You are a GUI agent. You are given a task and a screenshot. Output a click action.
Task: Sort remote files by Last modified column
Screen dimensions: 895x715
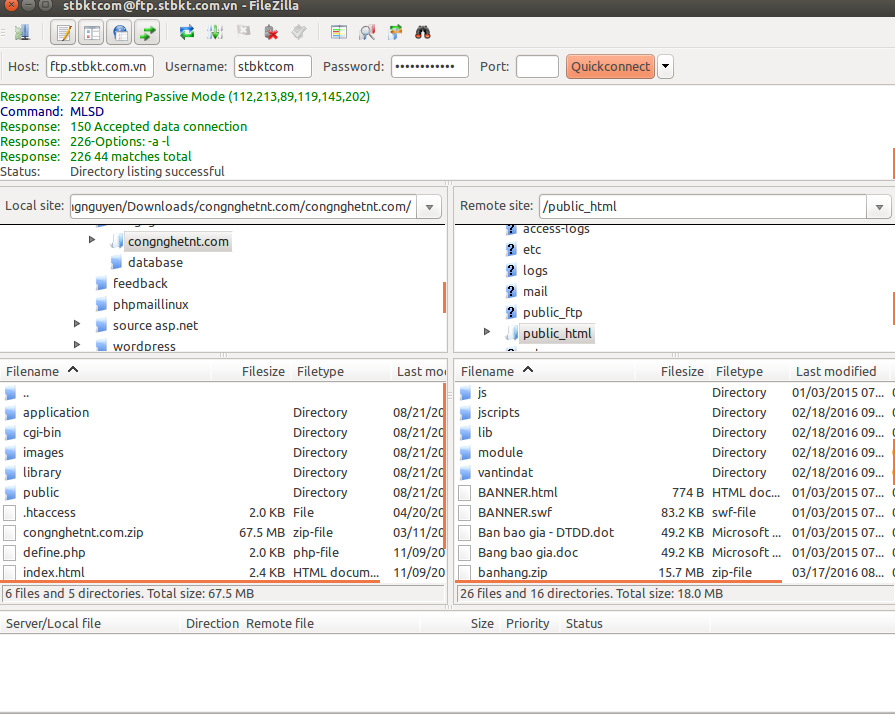pyautogui.click(x=835, y=371)
